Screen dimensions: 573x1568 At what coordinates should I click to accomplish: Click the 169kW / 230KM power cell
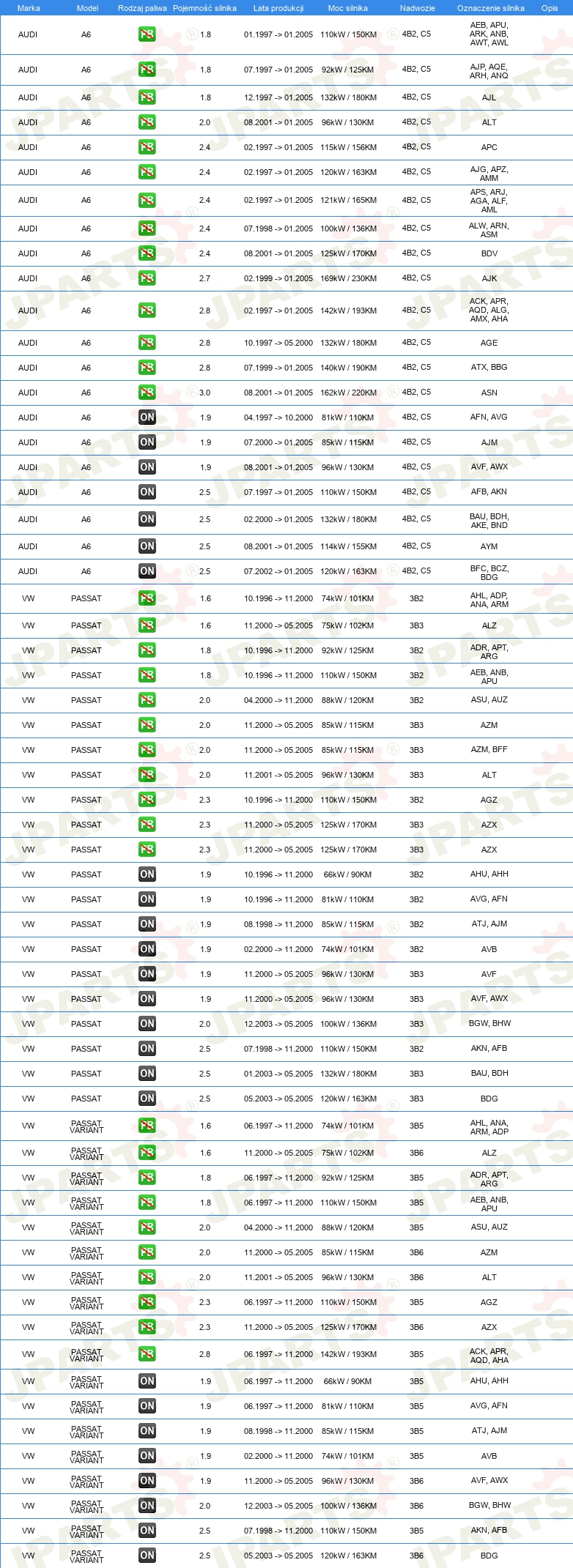pos(349,278)
